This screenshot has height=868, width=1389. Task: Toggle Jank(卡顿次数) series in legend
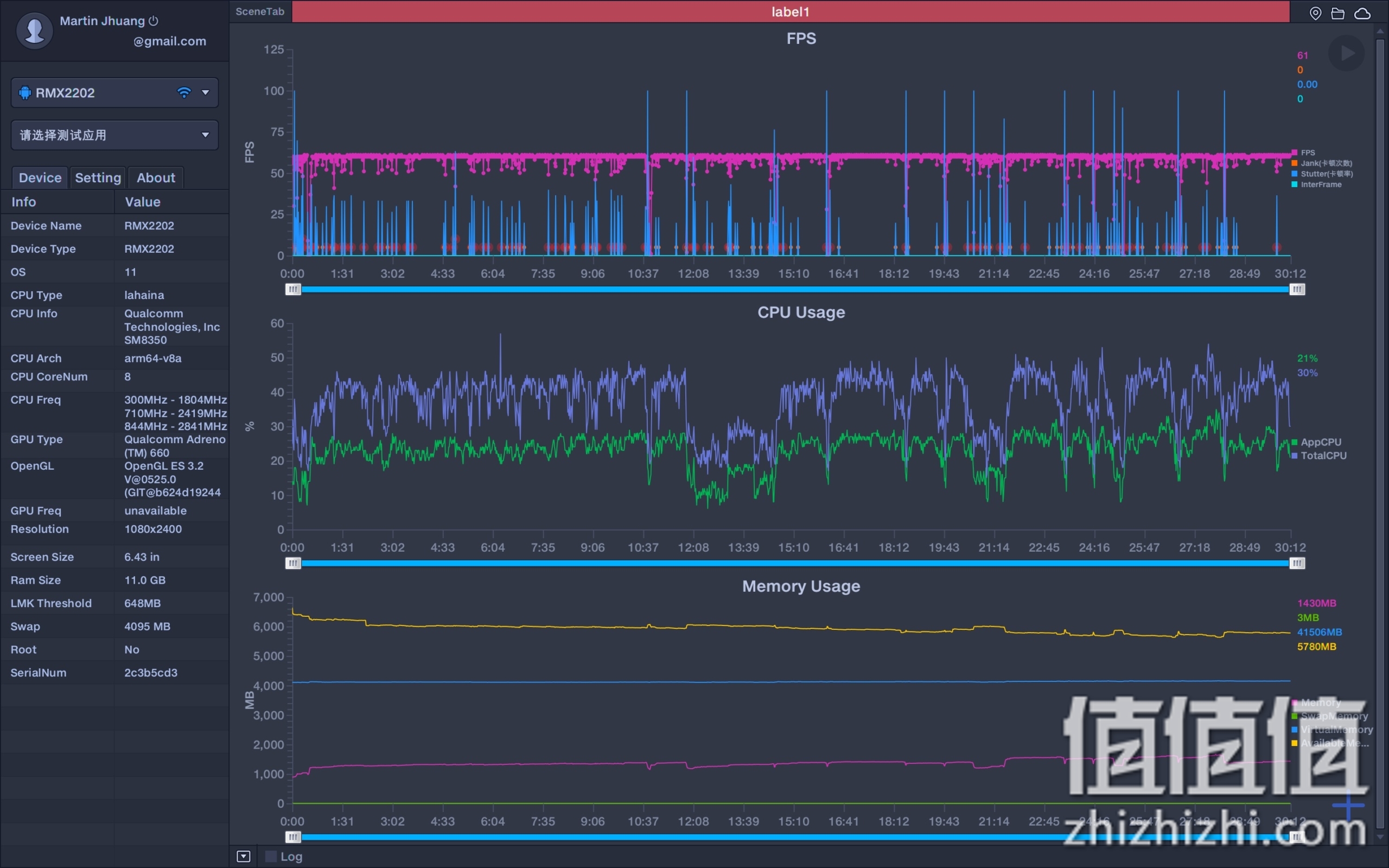1321,163
